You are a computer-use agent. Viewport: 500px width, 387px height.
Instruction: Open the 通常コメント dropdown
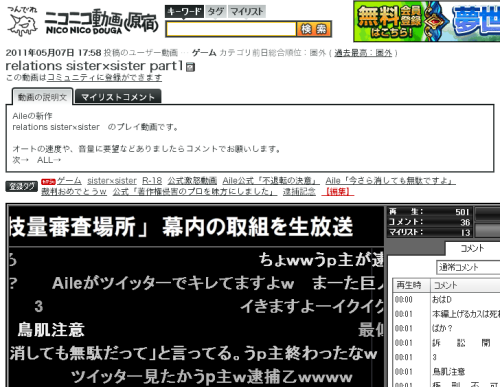click(468, 267)
